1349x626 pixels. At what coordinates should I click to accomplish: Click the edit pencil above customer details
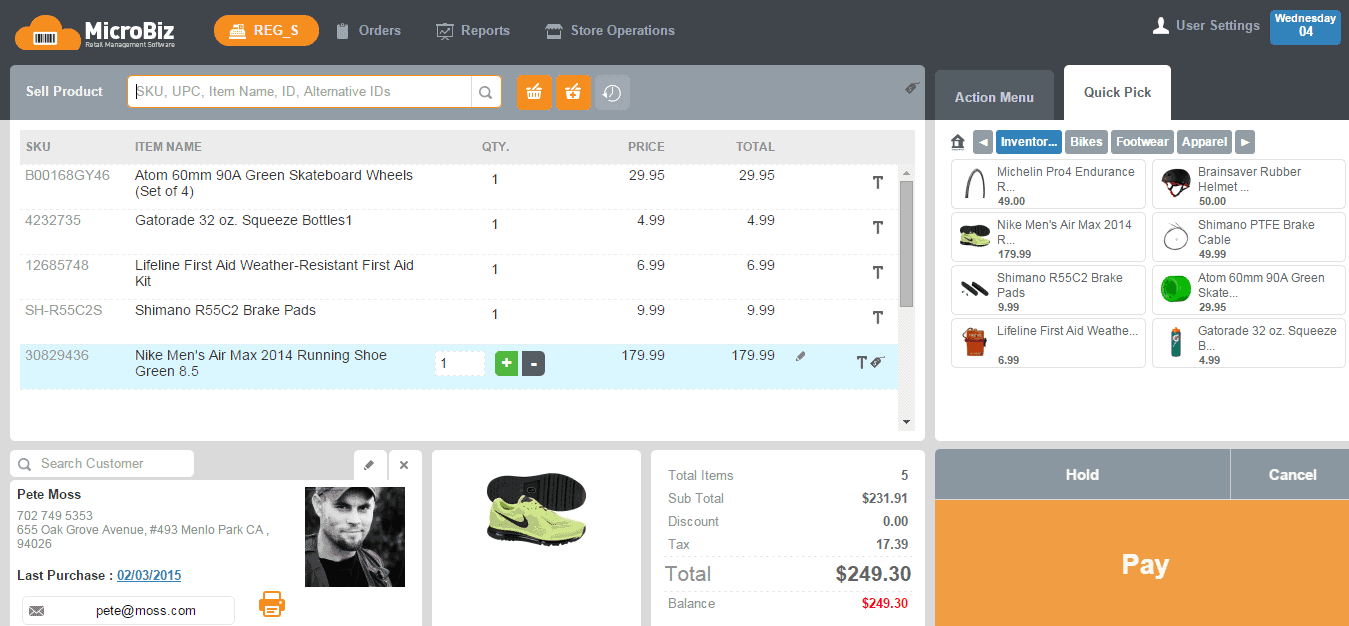[x=369, y=465]
